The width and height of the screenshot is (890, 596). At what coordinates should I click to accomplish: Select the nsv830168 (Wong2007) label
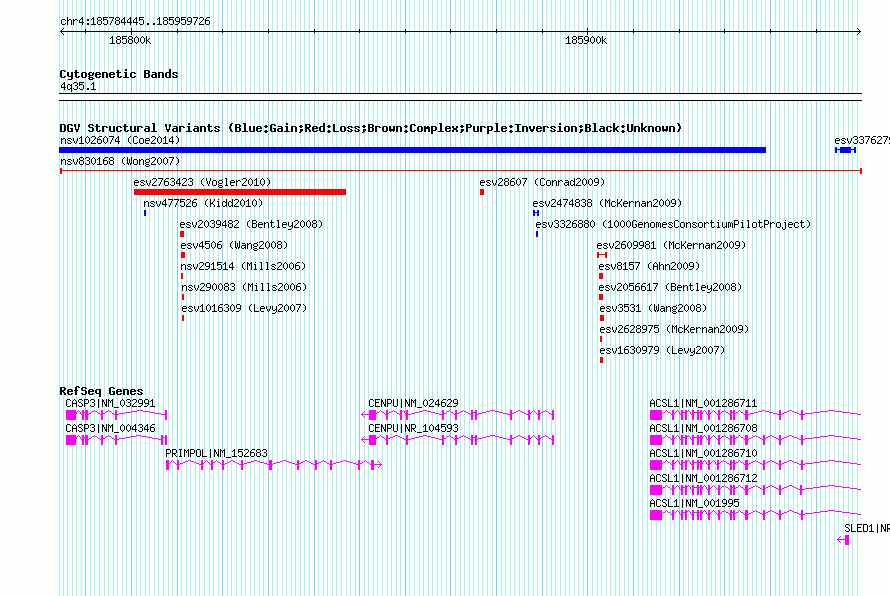(x=120, y=161)
